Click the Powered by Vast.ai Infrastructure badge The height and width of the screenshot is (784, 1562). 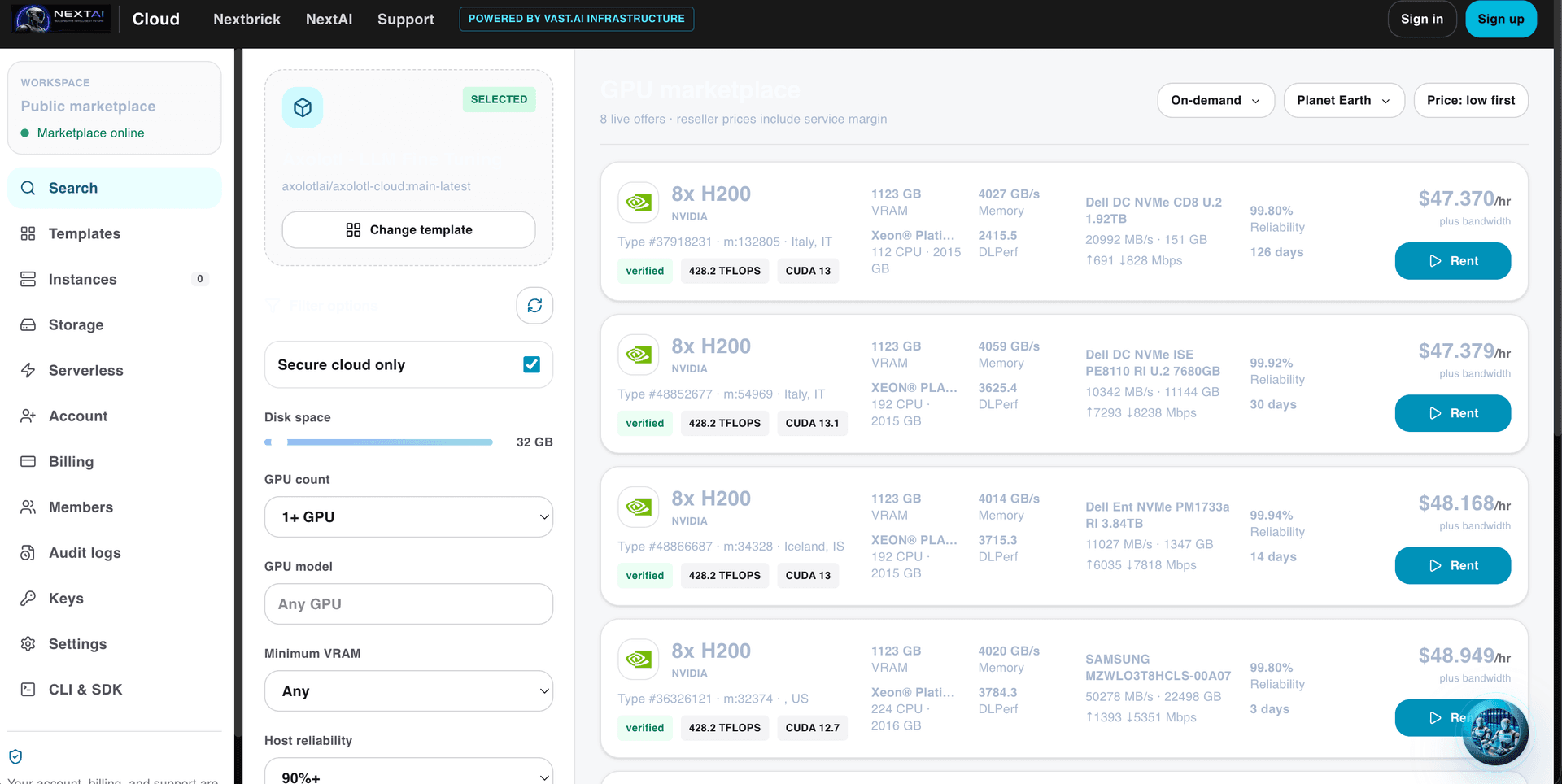pyautogui.click(x=576, y=19)
